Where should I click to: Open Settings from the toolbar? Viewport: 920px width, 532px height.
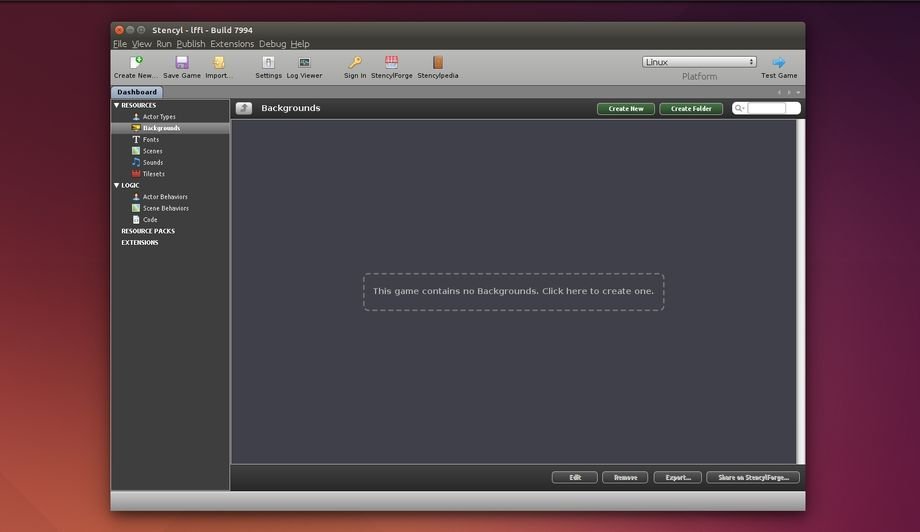268,63
